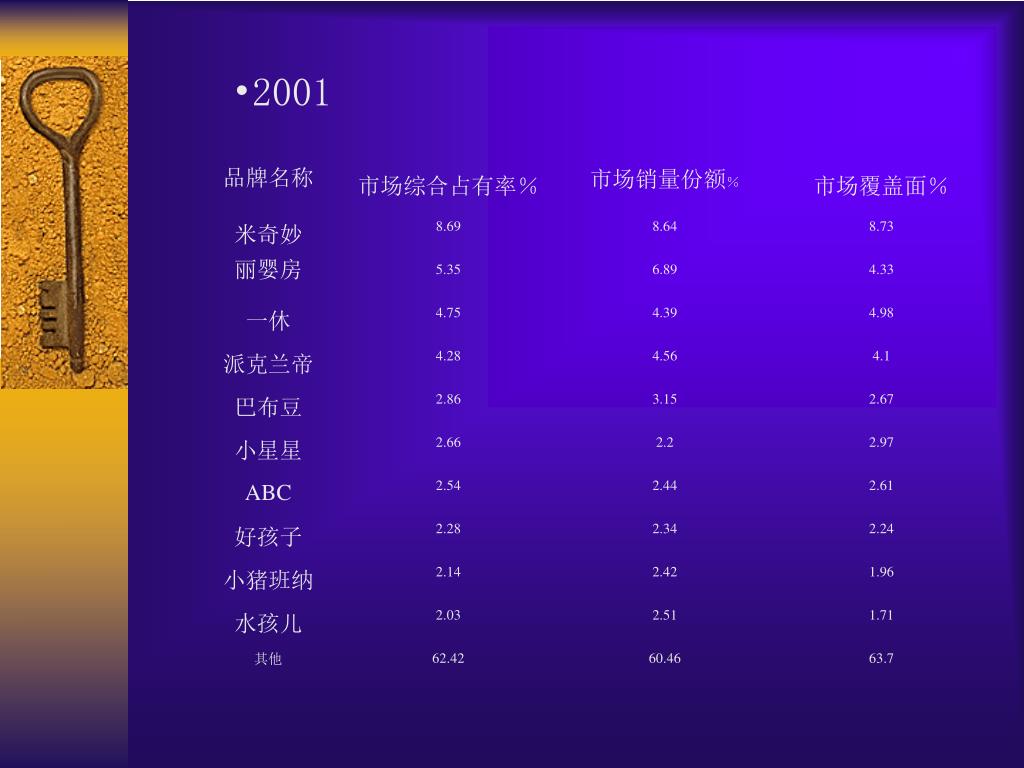This screenshot has height=768, width=1024.
Task: Select the value 4.39 for 一休
Action: coord(665,313)
